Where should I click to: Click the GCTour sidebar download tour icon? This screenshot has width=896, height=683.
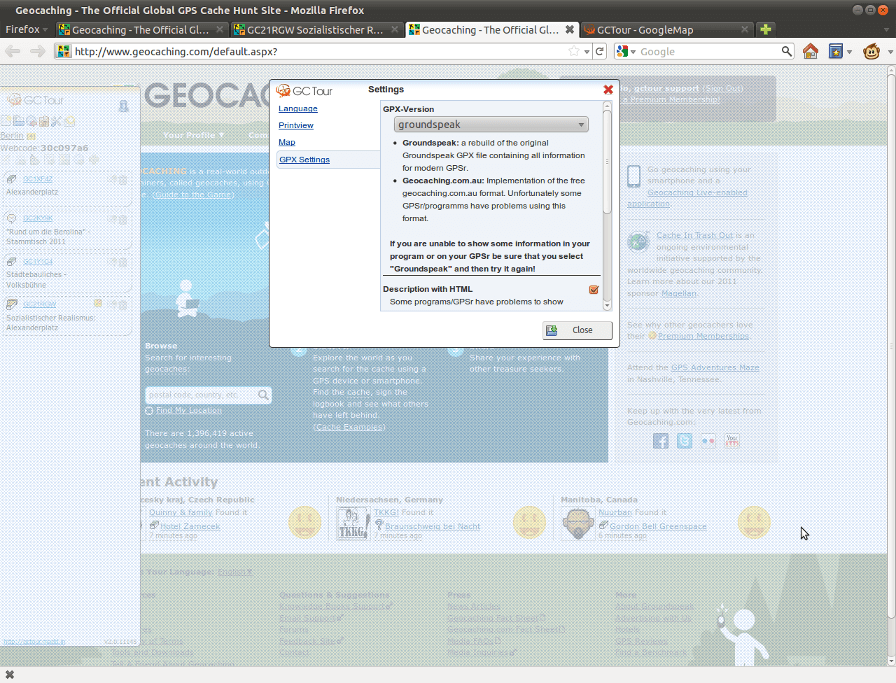click(x=32, y=121)
